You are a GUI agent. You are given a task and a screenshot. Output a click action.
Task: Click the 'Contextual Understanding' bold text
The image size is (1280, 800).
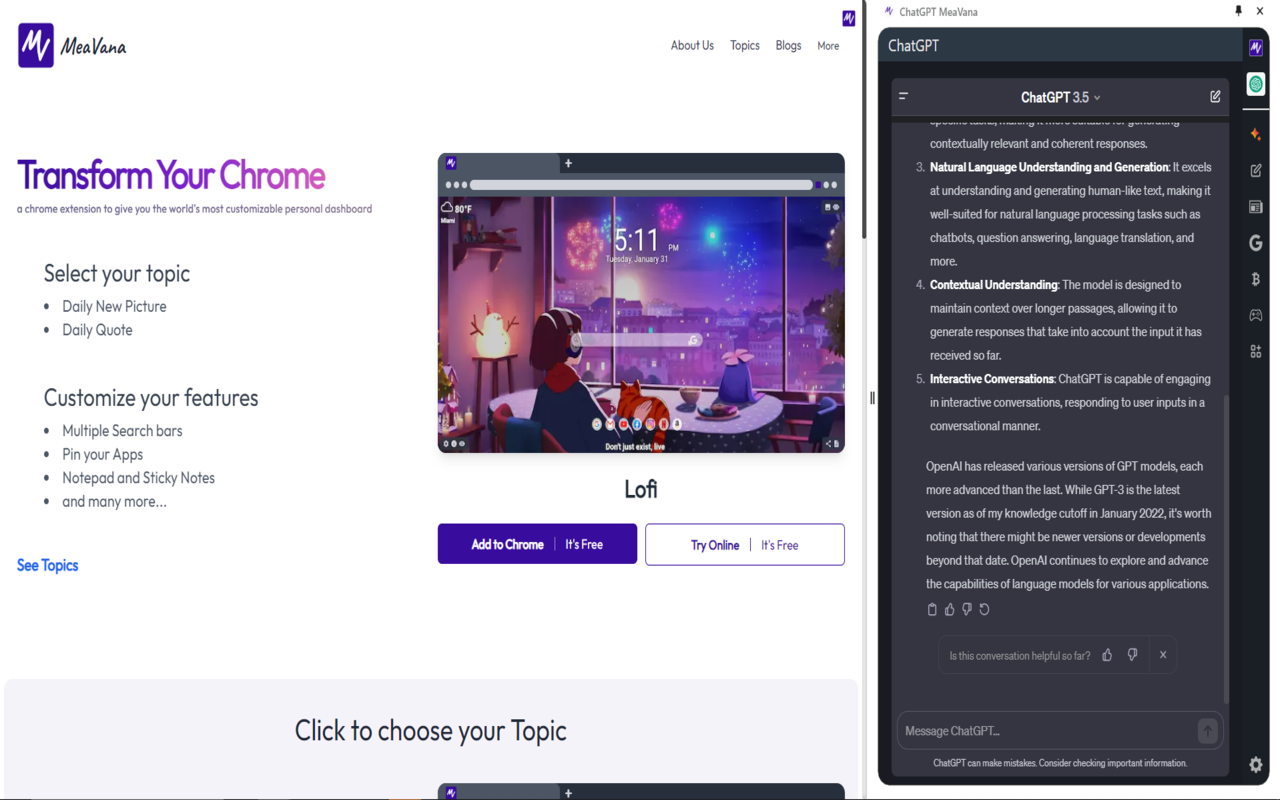pos(994,285)
